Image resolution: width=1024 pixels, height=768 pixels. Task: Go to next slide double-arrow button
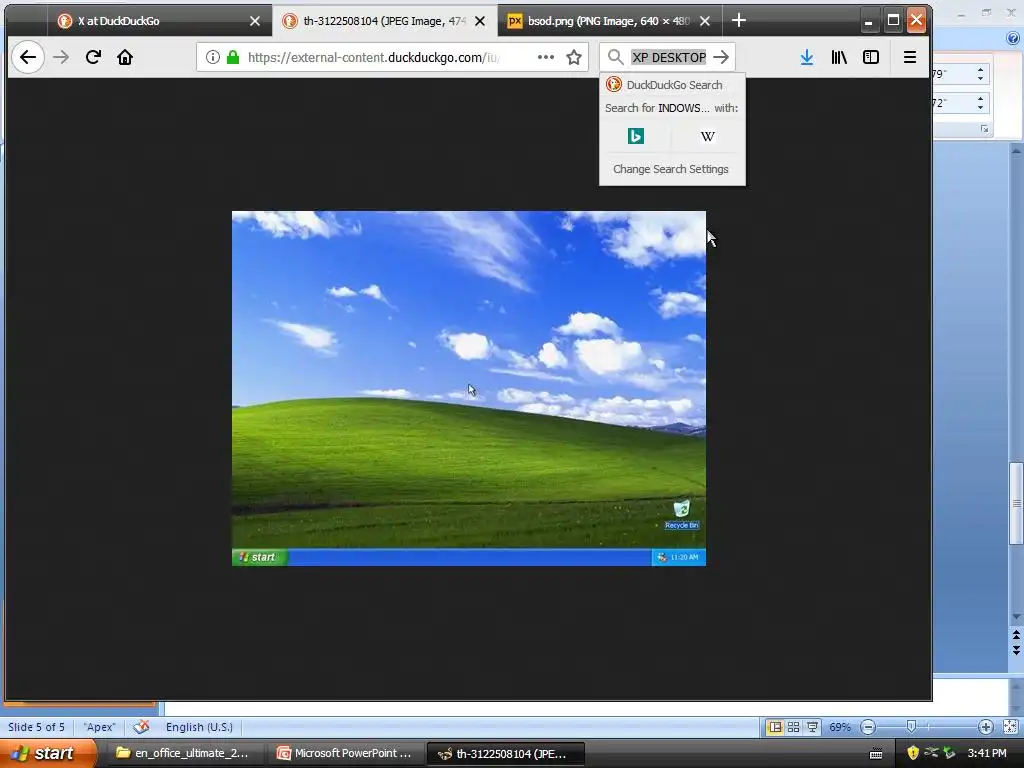(1016, 650)
